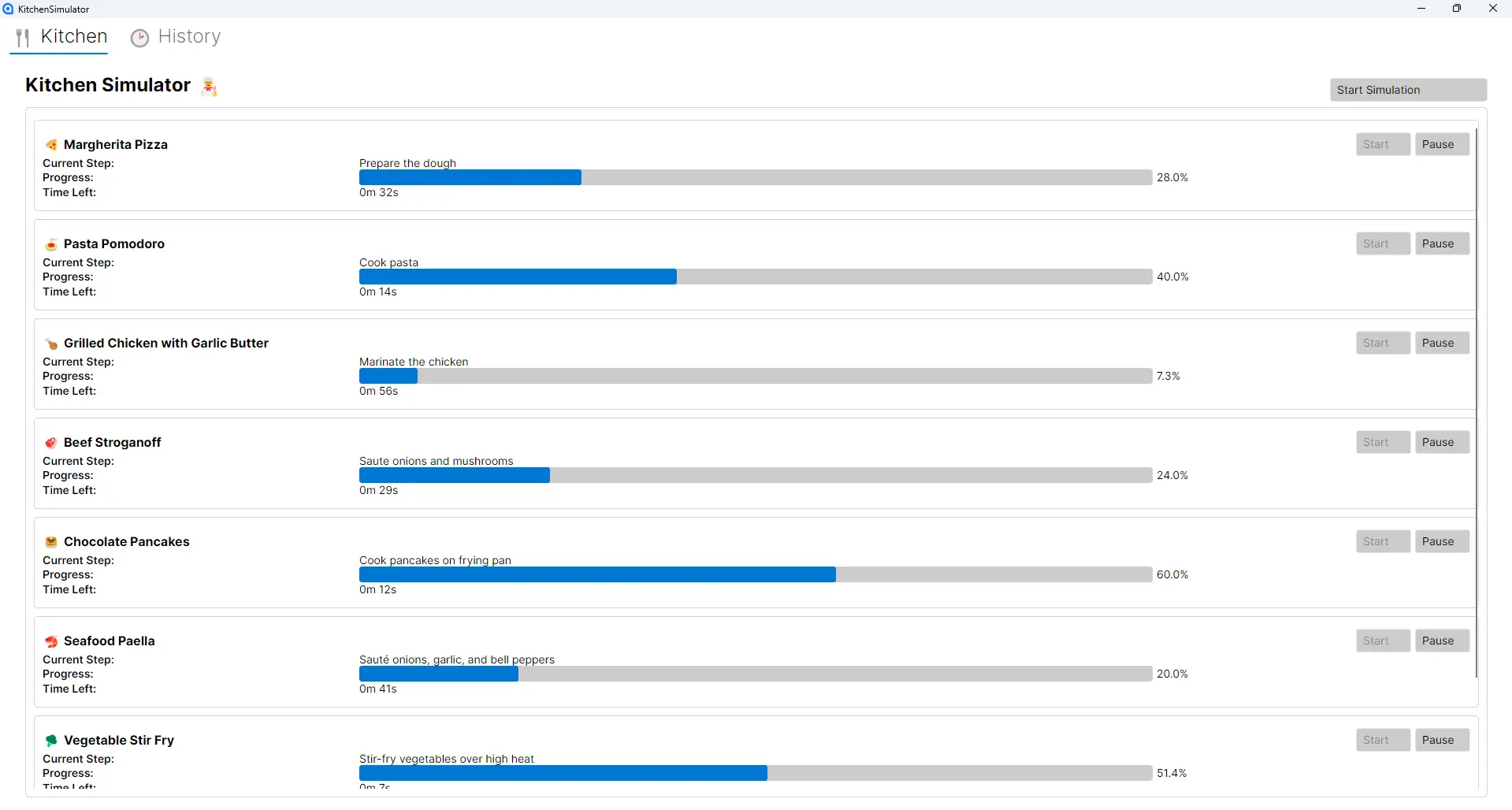Click the Pasta Pomodoro dish icon

click(51, 244)
